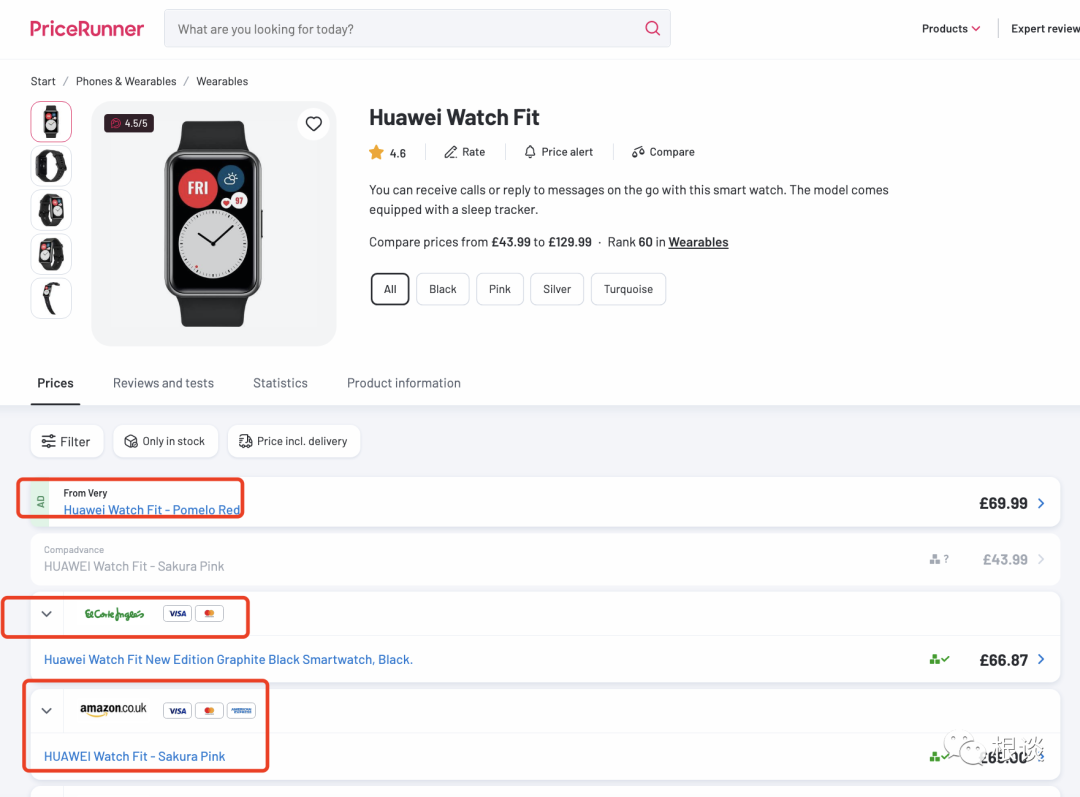Select the Black color variant
The image size is (1080, 797).
point(442,289)
